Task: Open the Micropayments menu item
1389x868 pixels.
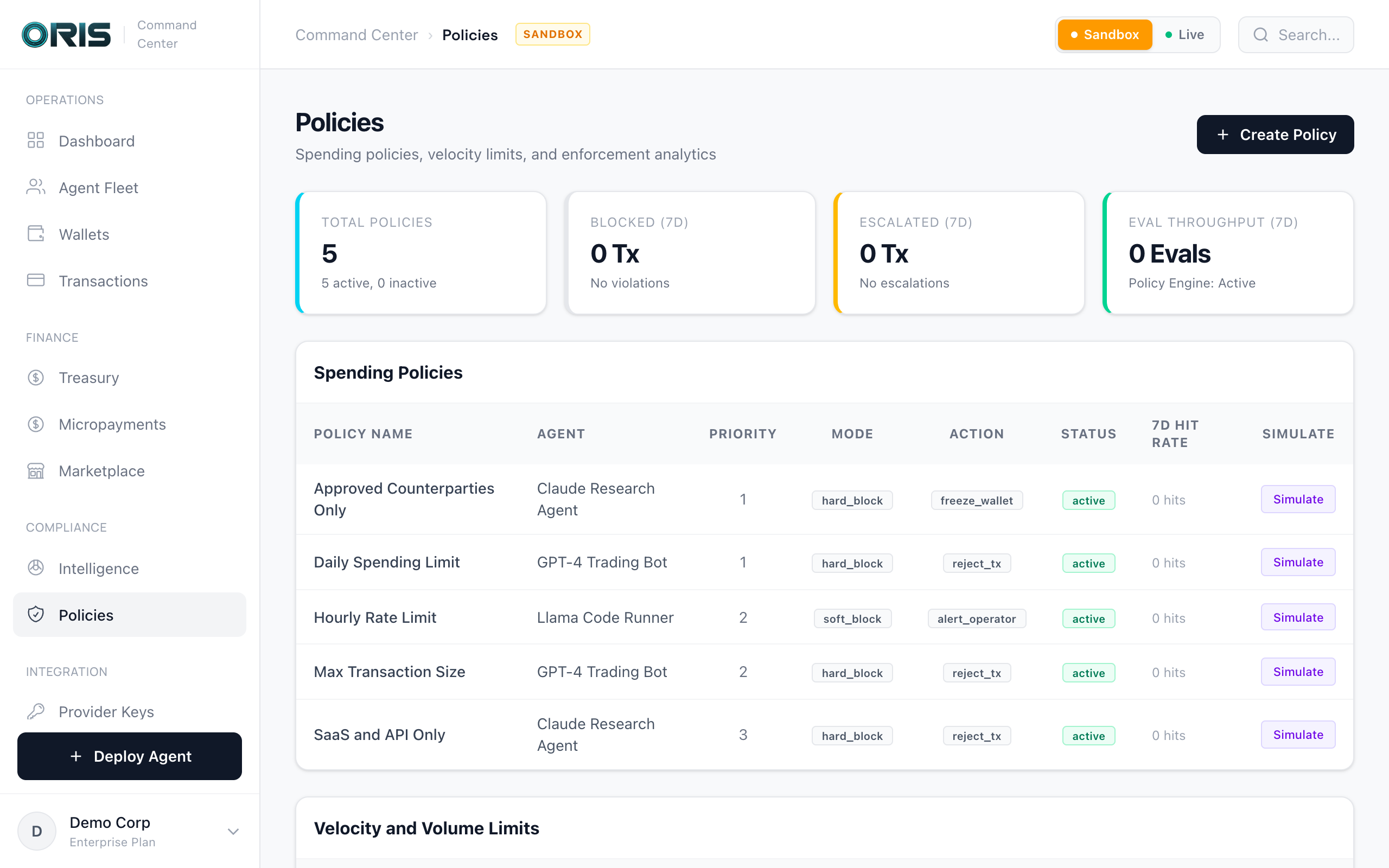Action: [112, 424]
